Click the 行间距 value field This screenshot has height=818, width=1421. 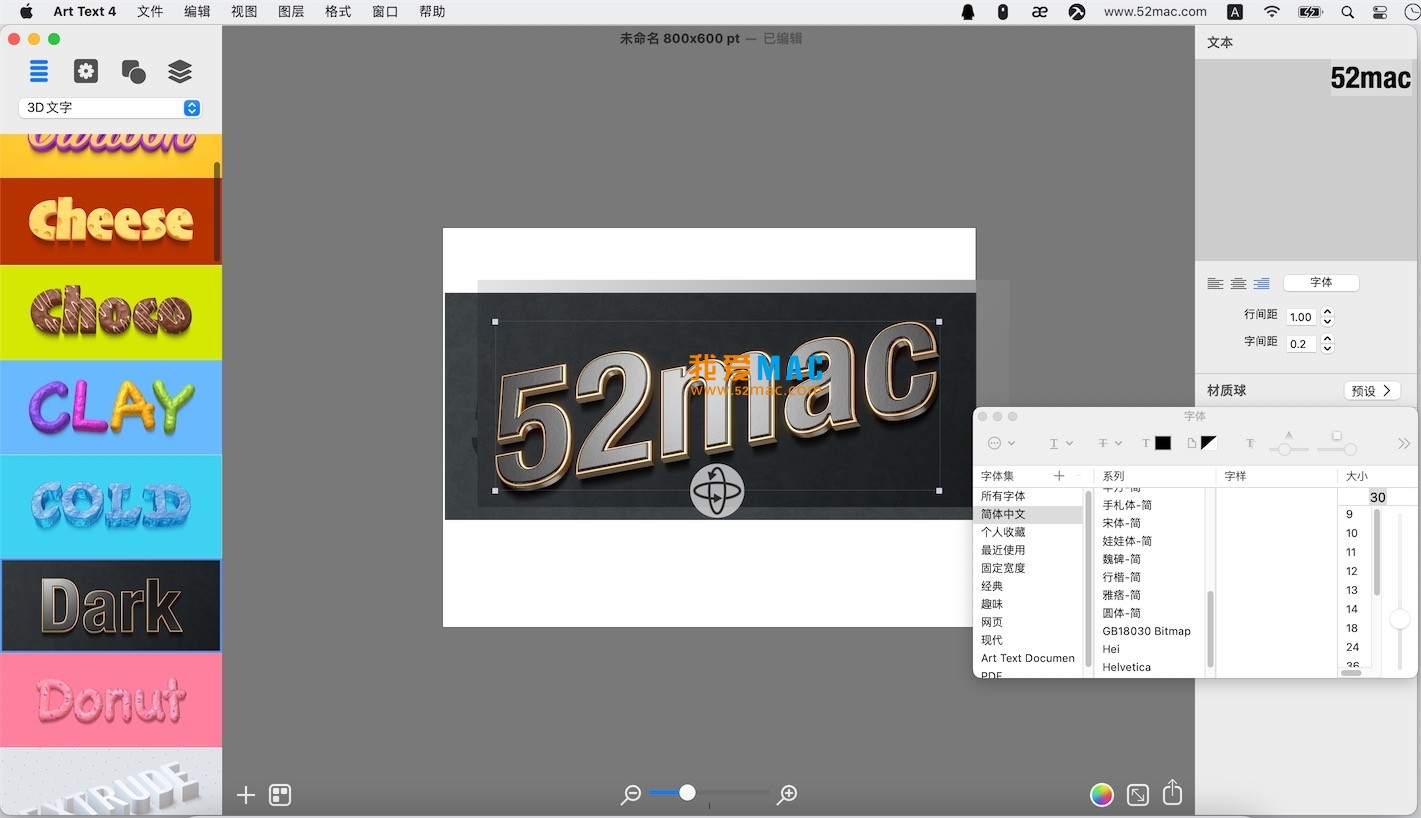1301,317
